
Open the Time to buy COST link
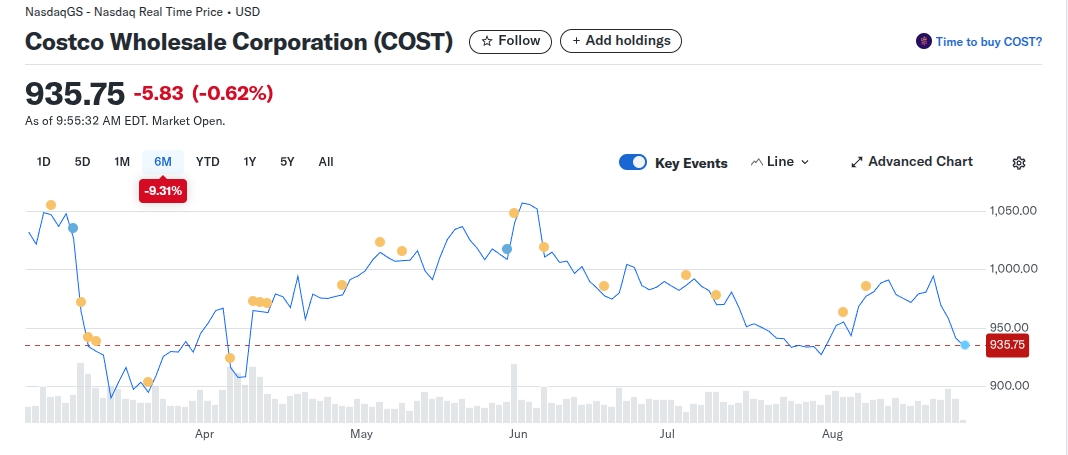[988, 42]
